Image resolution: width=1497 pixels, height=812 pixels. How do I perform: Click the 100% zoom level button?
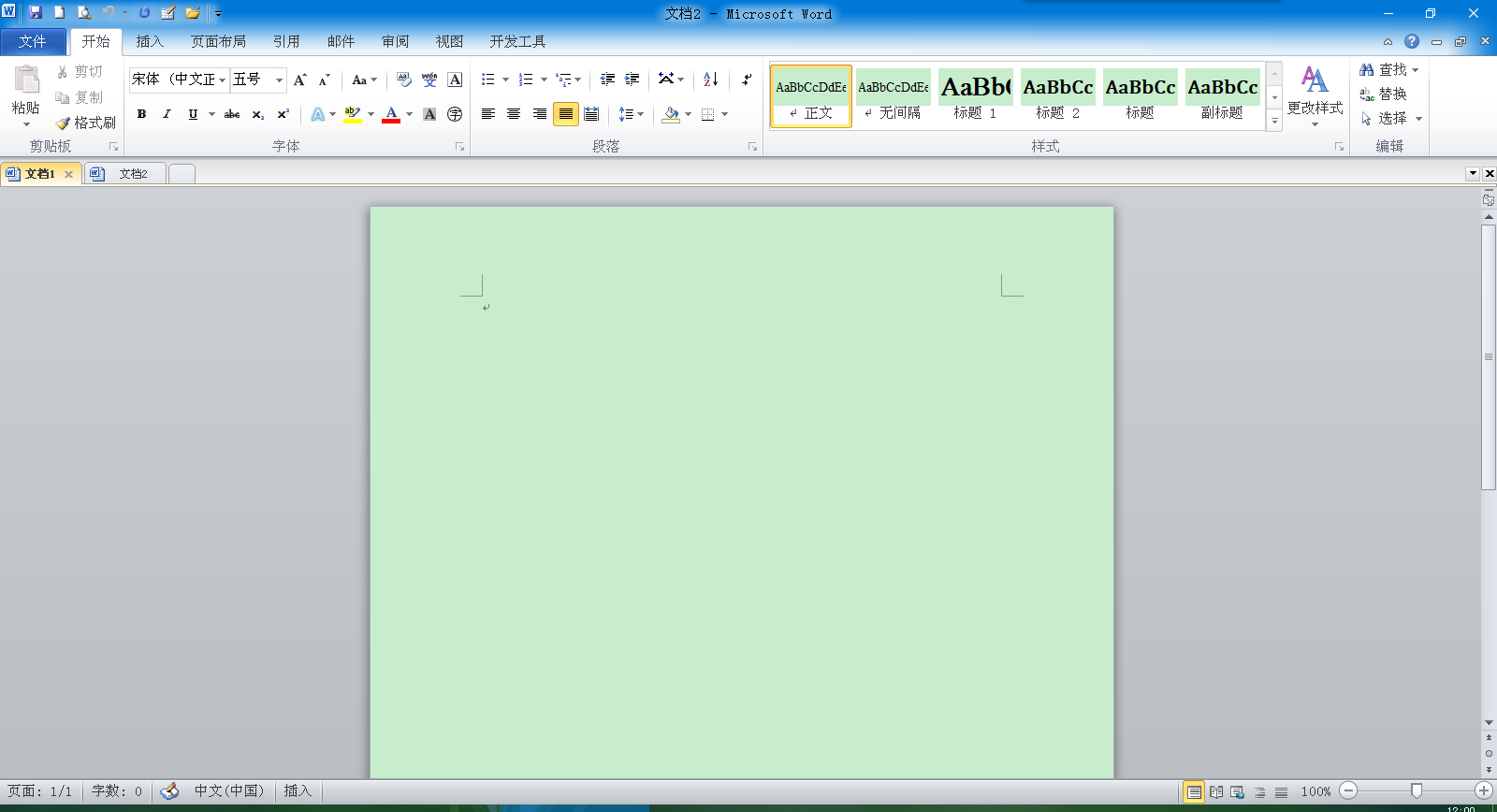[x=1315, y=791]
